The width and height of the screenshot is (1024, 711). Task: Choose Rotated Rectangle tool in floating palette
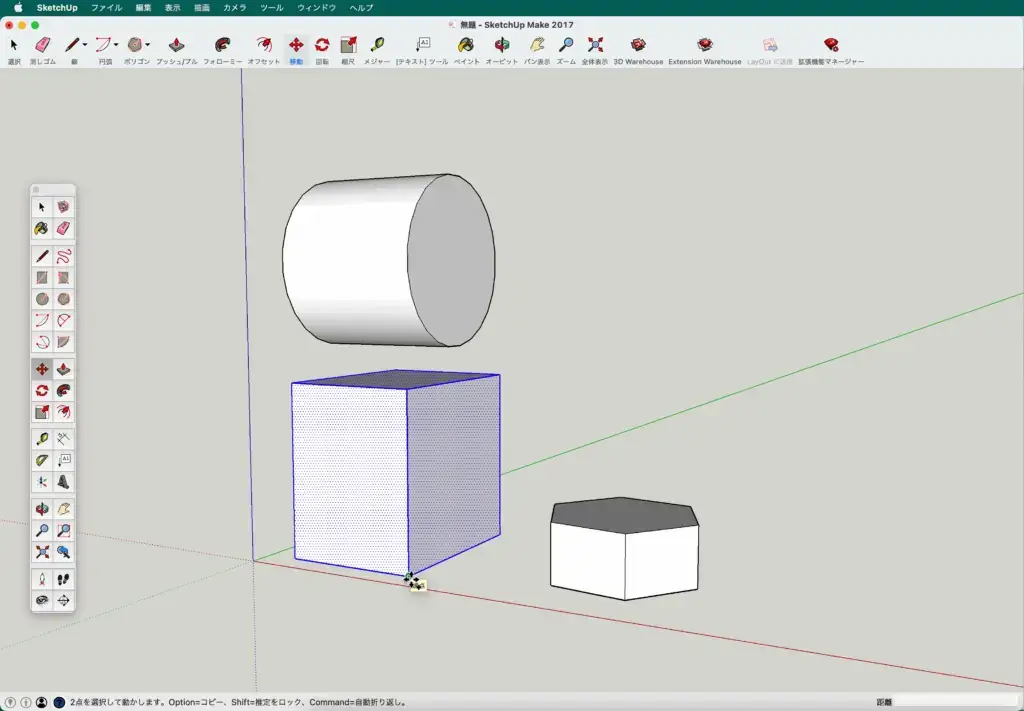tap(63, 277)
